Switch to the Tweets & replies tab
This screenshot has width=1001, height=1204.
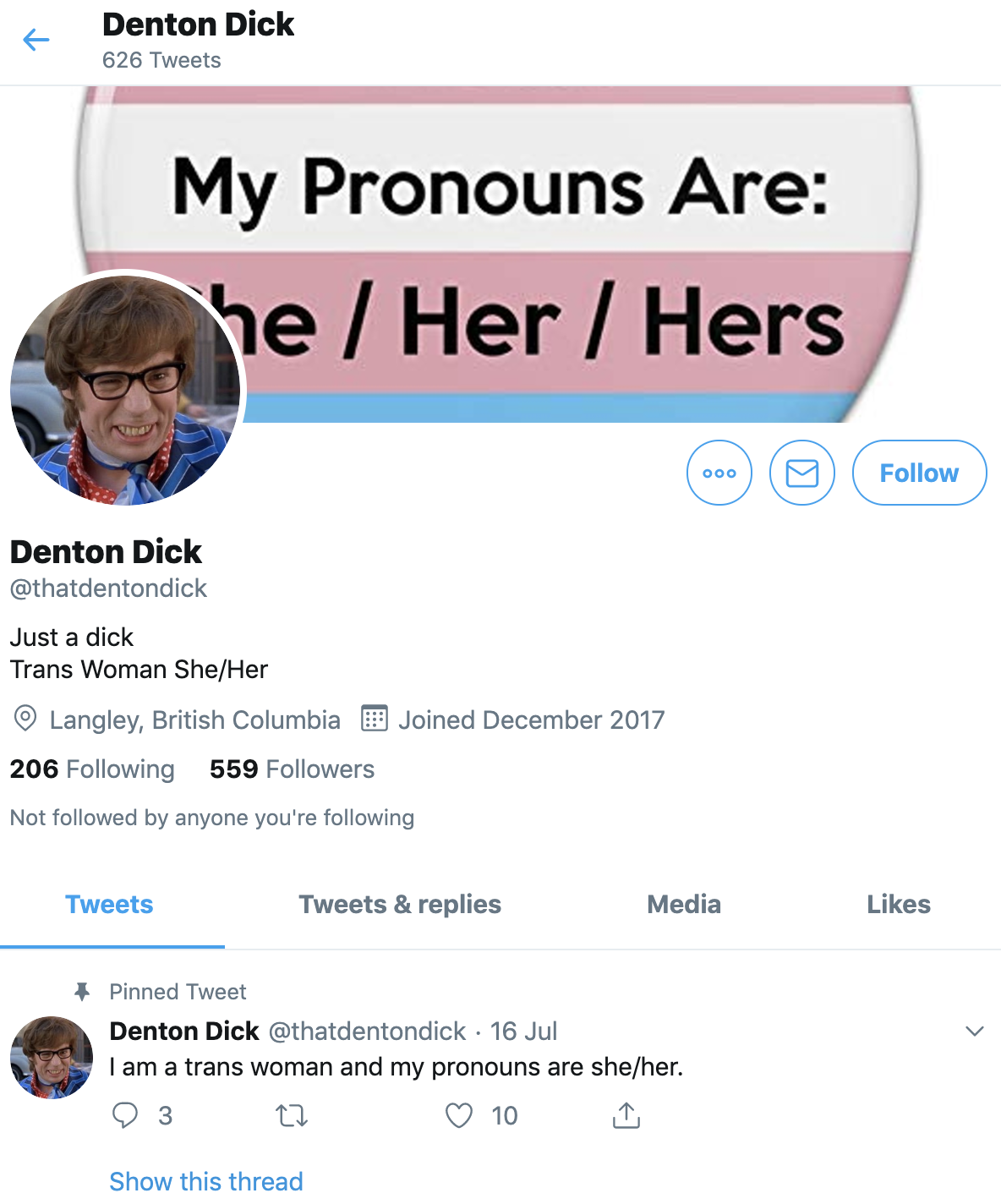[x=400, y=904]
